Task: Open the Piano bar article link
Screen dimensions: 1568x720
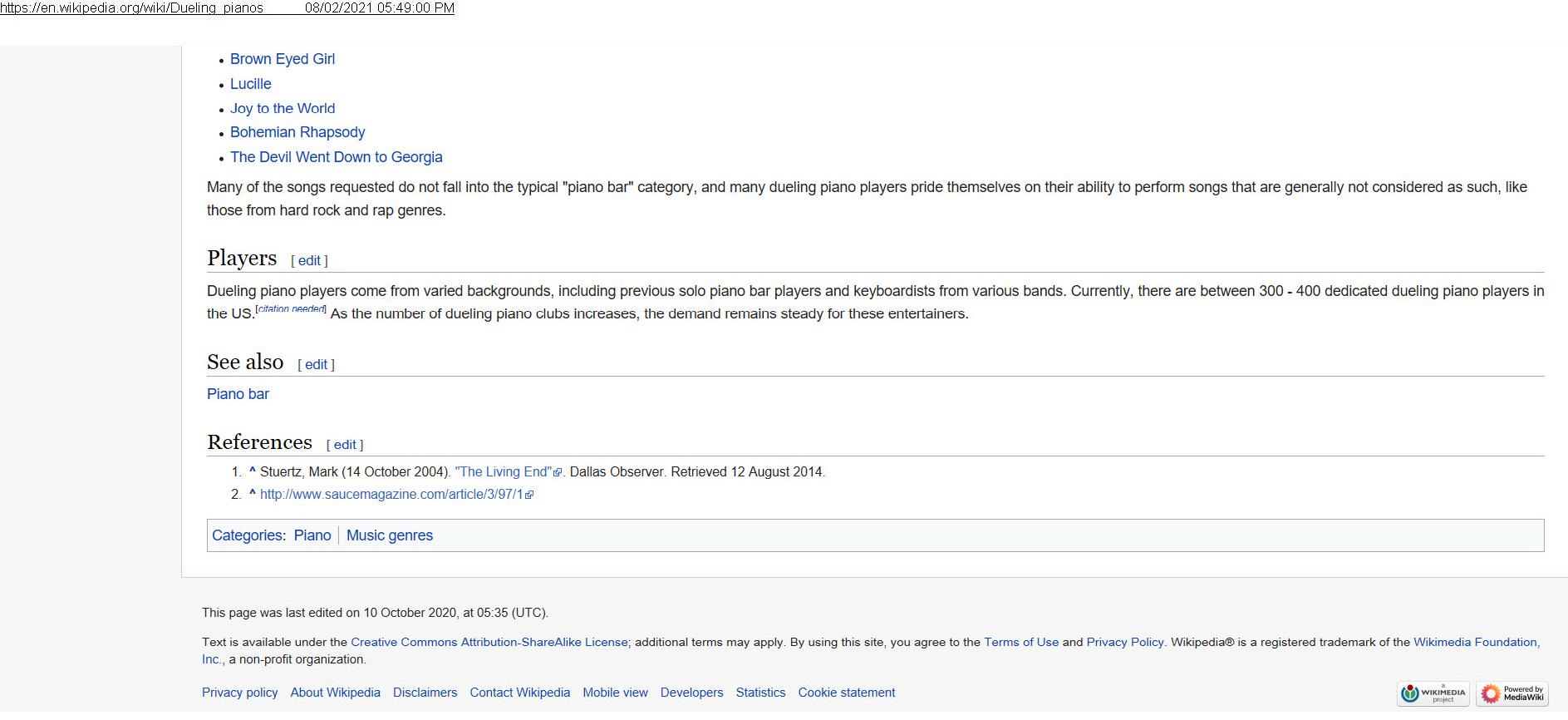Action: [x=238, y=394]
